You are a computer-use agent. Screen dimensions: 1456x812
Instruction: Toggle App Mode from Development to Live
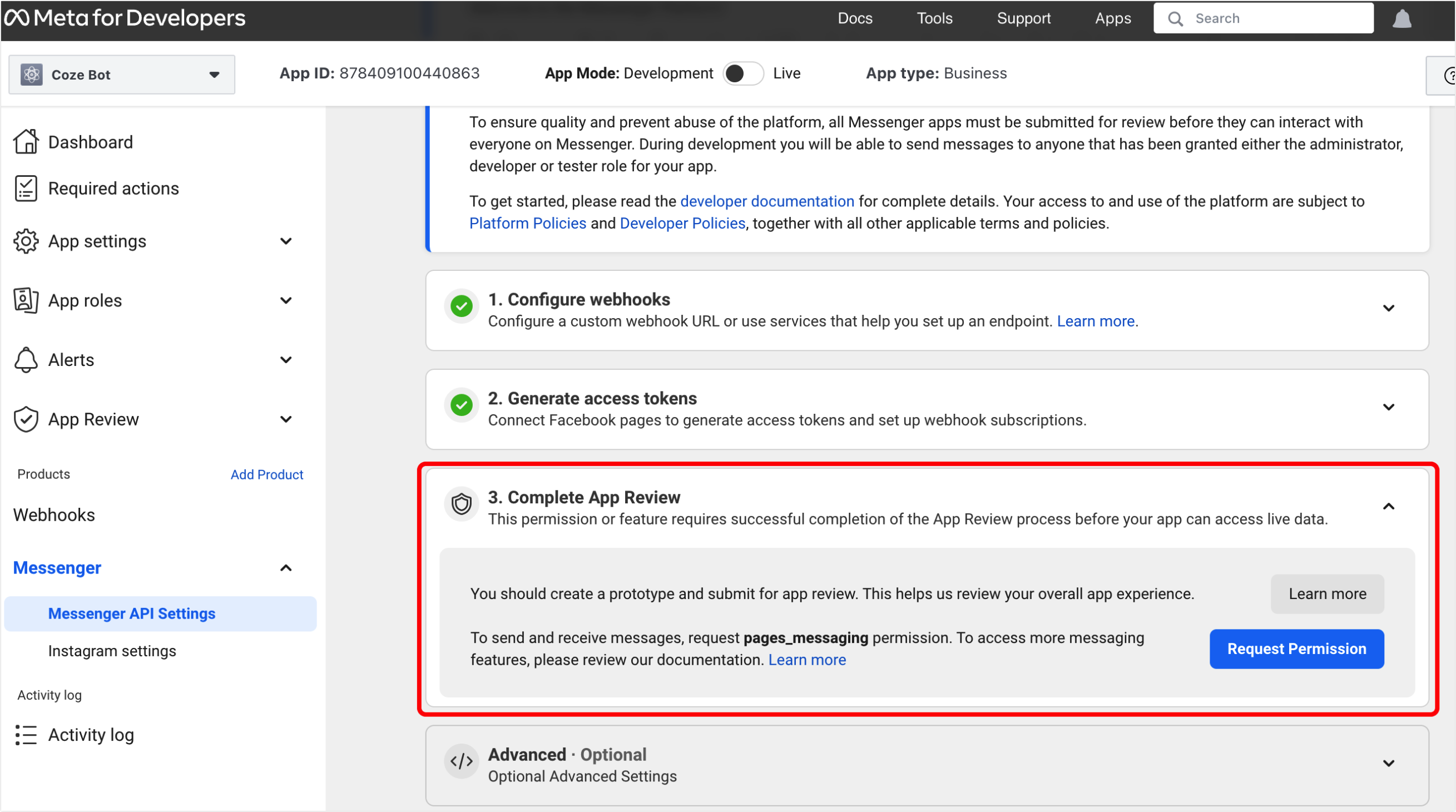pyautogui.click(x=743, y=73)
